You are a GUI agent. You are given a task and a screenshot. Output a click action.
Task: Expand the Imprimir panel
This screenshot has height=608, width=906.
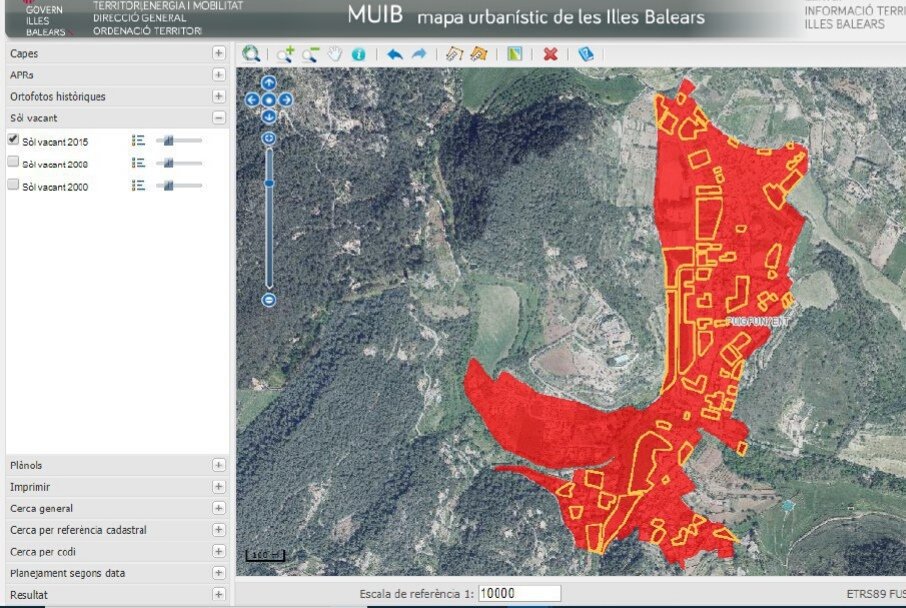(218, 487)
